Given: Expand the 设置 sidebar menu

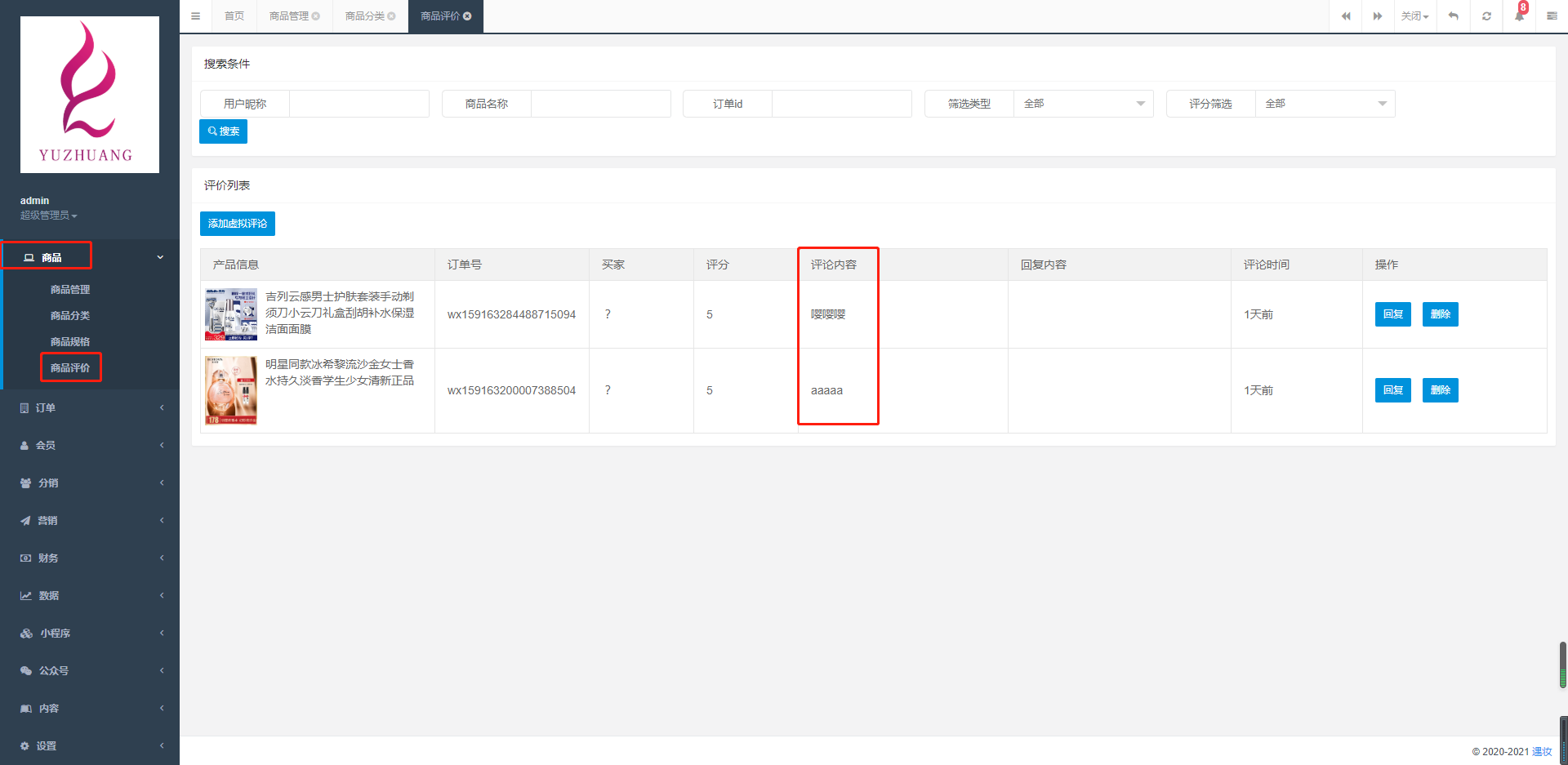Looking at the screenshot, I should pyautogui.click(x=90, y=745).
